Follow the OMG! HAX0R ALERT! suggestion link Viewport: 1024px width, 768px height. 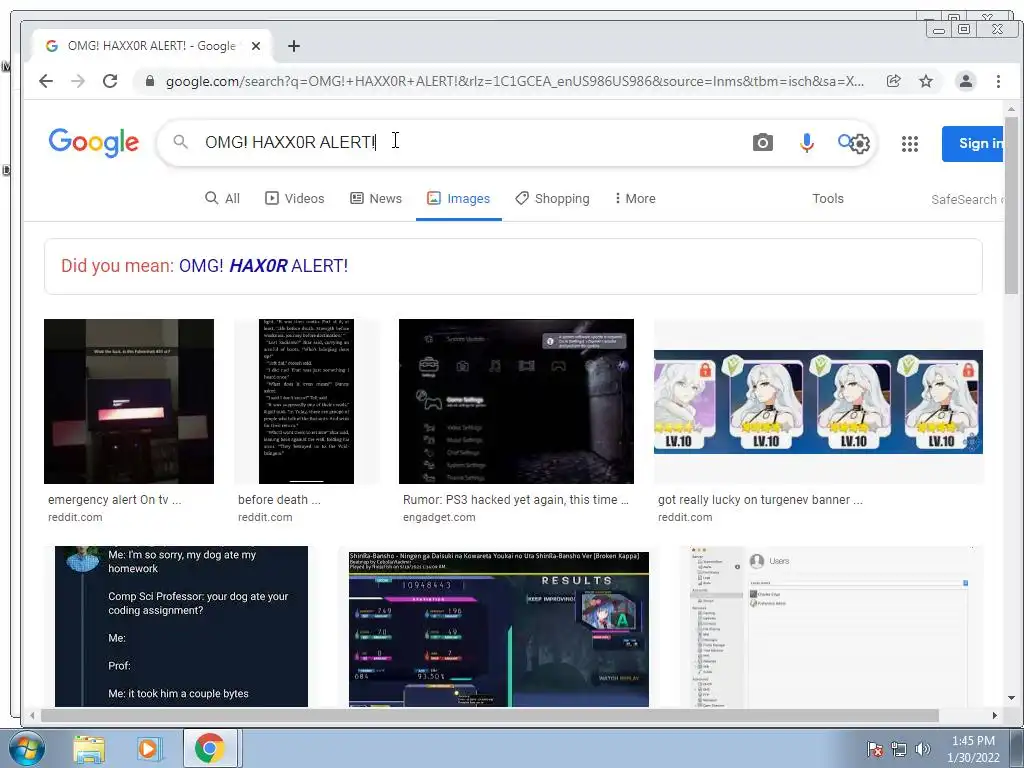click(x=263, y=266)
